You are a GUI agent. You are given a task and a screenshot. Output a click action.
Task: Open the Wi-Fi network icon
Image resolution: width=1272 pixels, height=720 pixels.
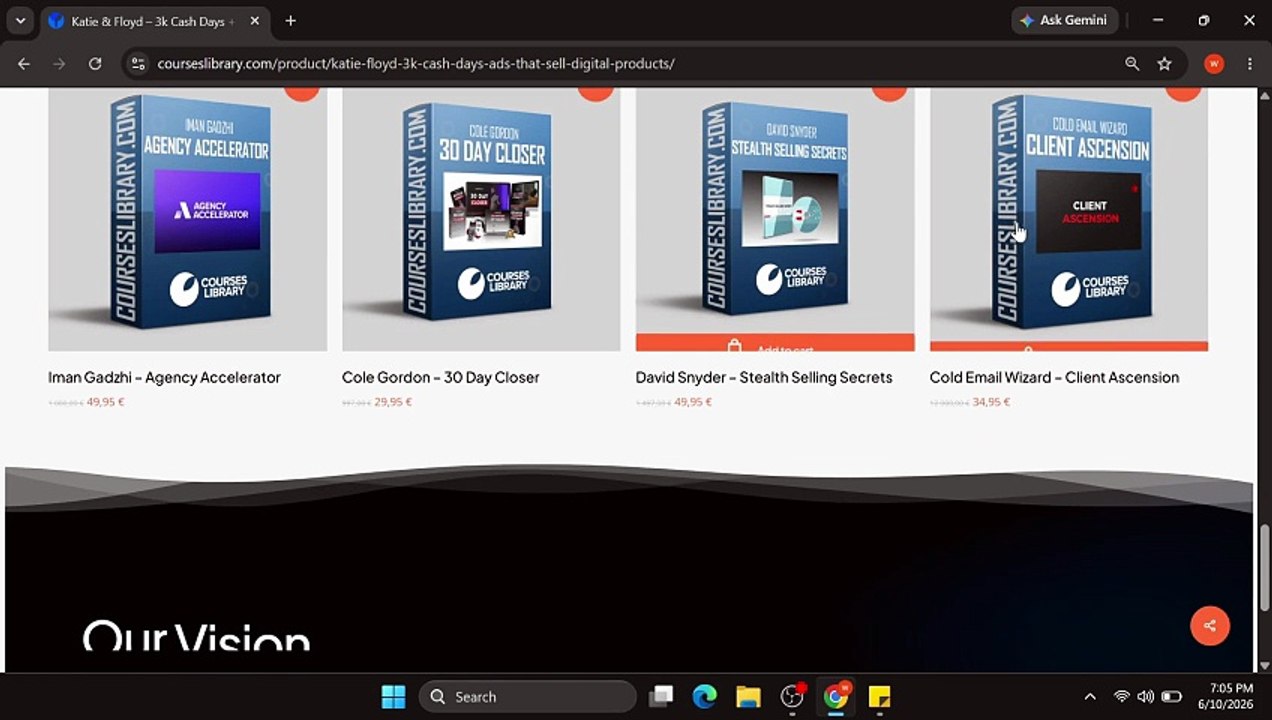point(1122,697)
